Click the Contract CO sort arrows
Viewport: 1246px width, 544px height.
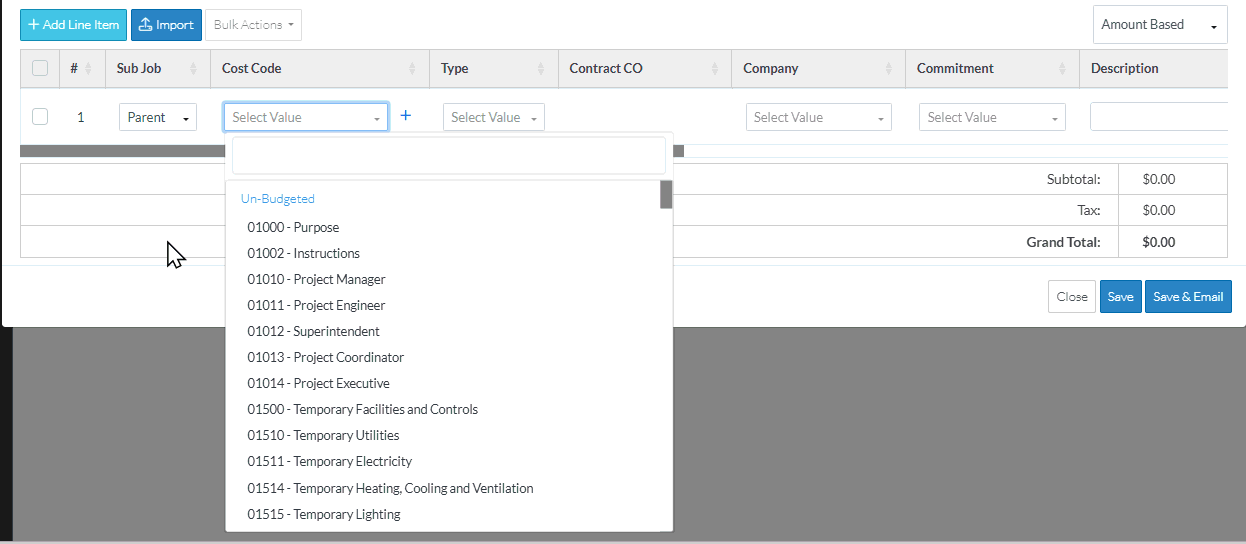715,69
